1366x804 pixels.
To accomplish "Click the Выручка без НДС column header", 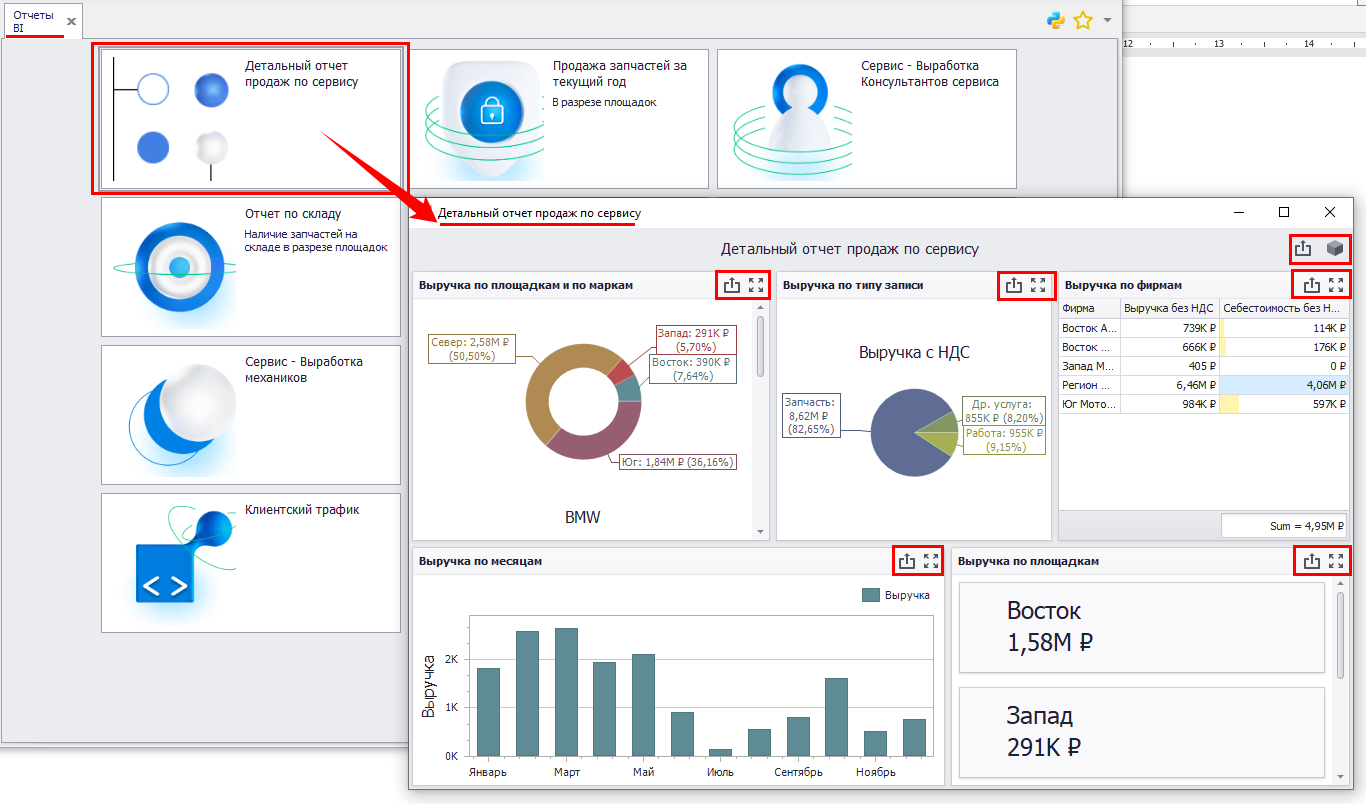I will (1168, 309).
